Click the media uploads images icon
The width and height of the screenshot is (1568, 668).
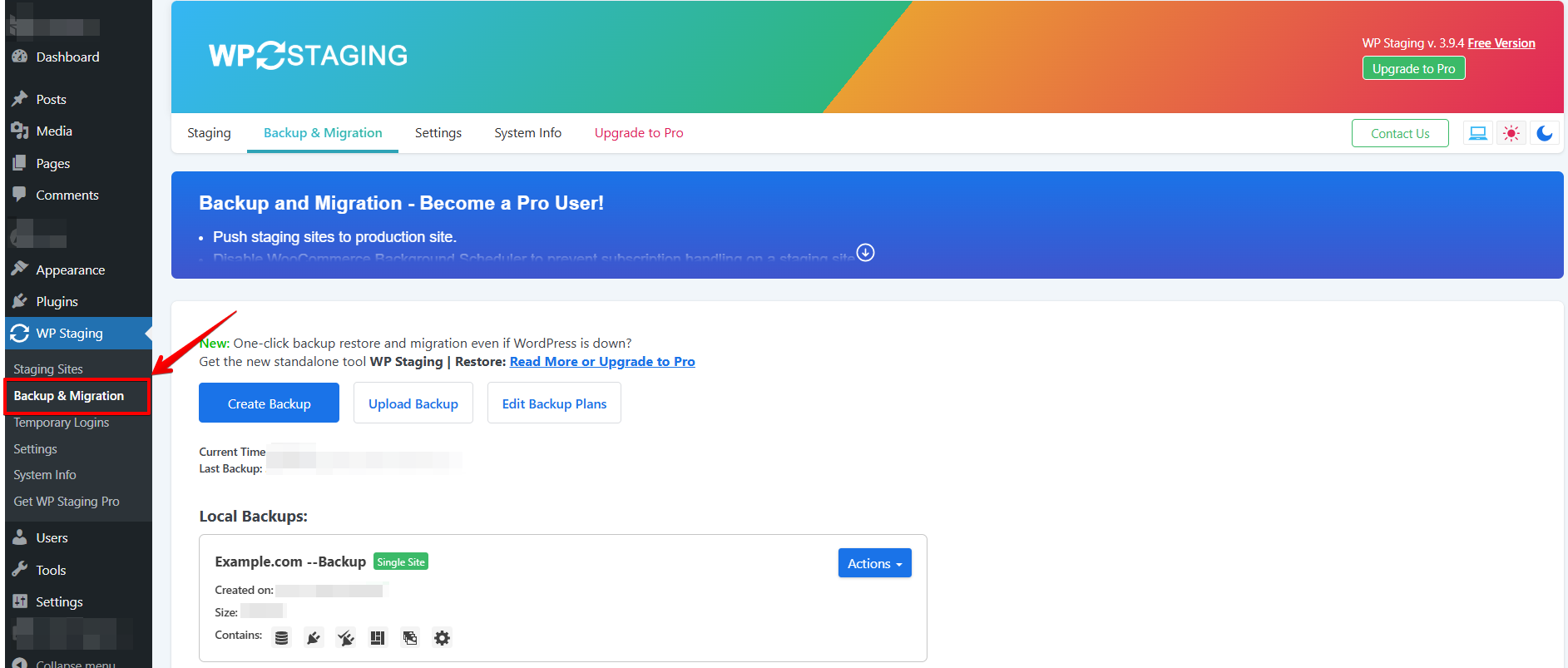coord(410,638)
